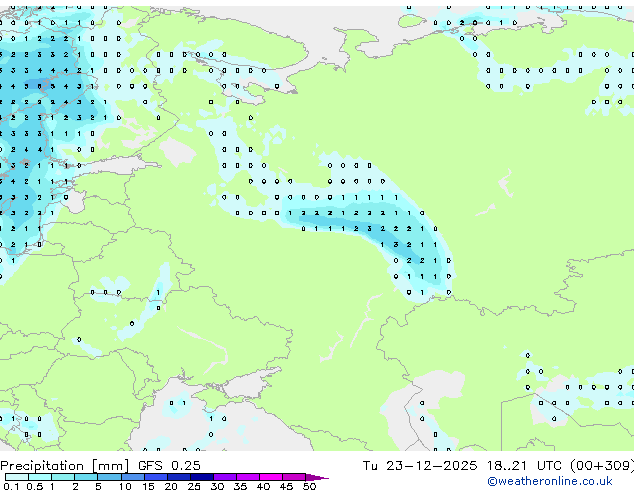Open the weatheronline.co.uk copyright link
This screenshot has height=490, width=634.
tap(550, 481)
